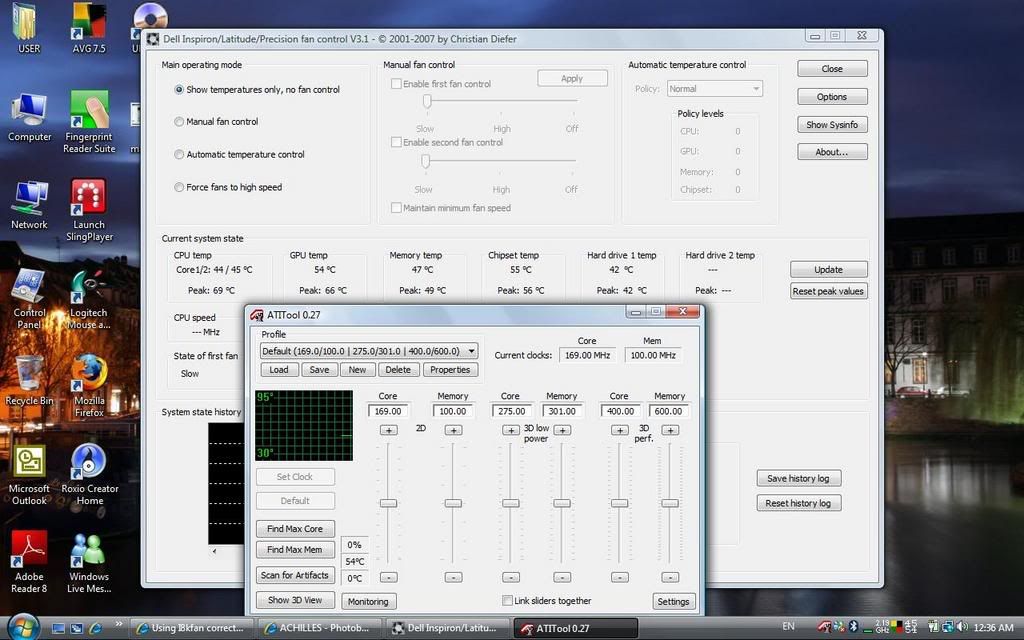Switch to ACHILLES Photobucket taskbar item

coord(321,628)
